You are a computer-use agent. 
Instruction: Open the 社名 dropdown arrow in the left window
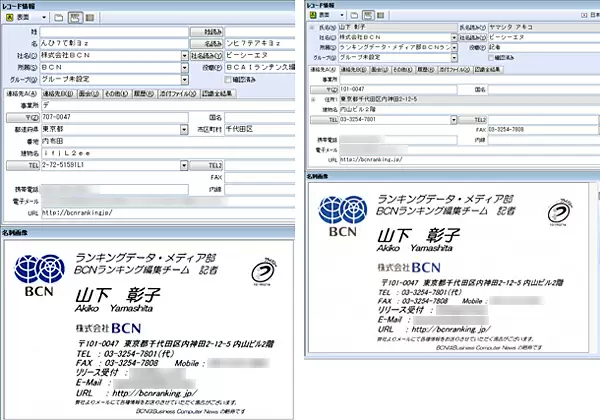184,56
